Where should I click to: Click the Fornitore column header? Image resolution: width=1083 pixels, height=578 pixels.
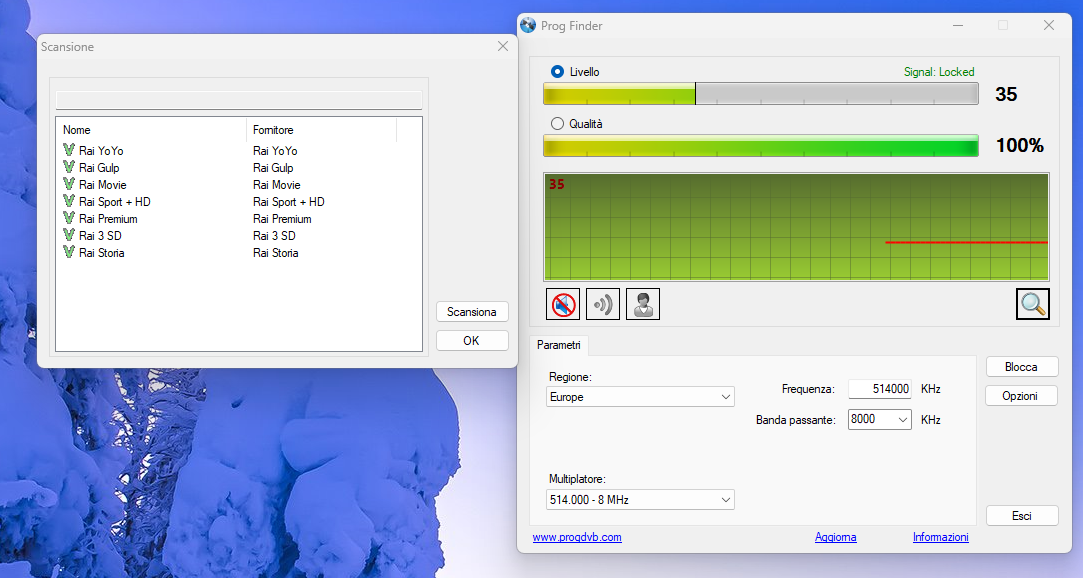pos(321,130)
